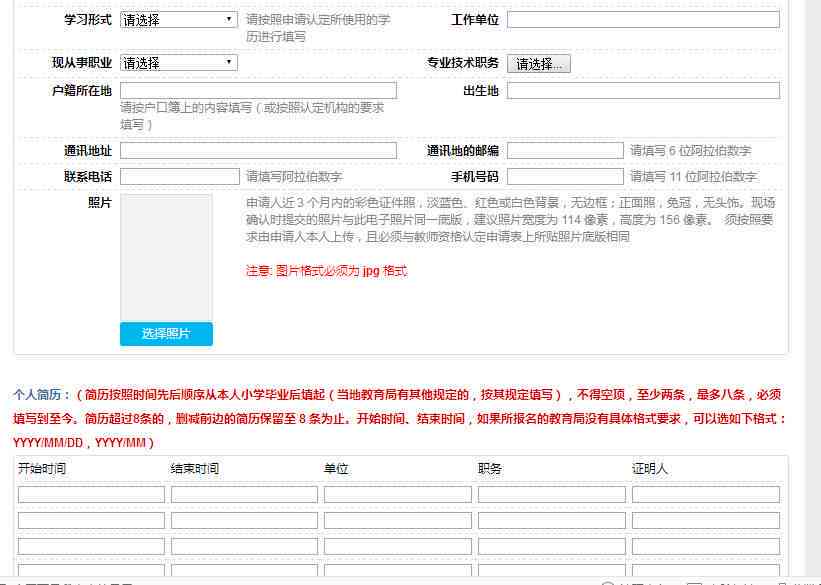
Task: Click second-row 单位 field in resume table
Action: 397,521
